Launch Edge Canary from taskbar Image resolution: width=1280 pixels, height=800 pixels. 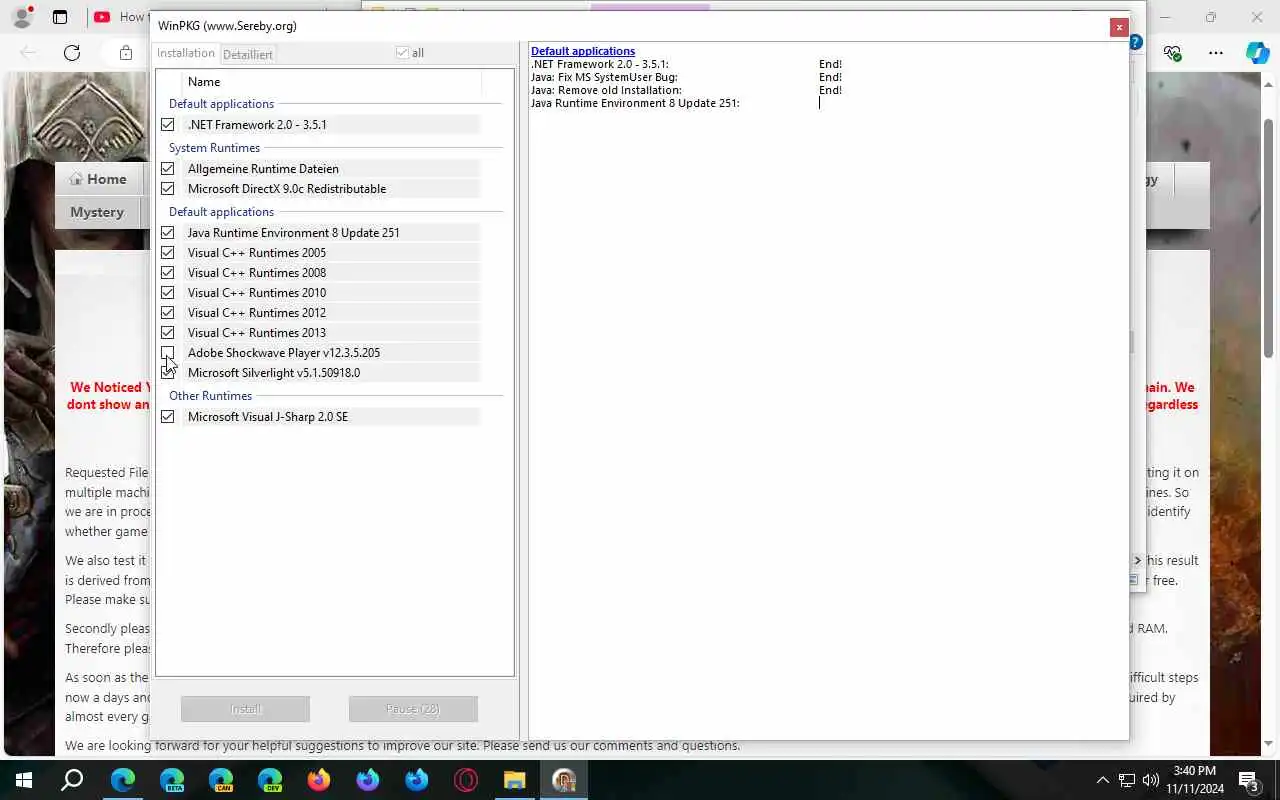(221, 780)
